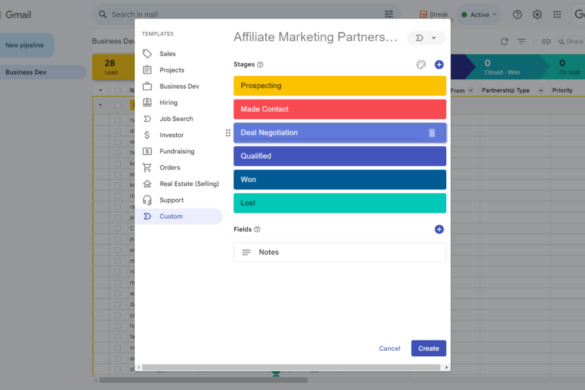
Task: Share the pipeline
Action: click(570, 41)
